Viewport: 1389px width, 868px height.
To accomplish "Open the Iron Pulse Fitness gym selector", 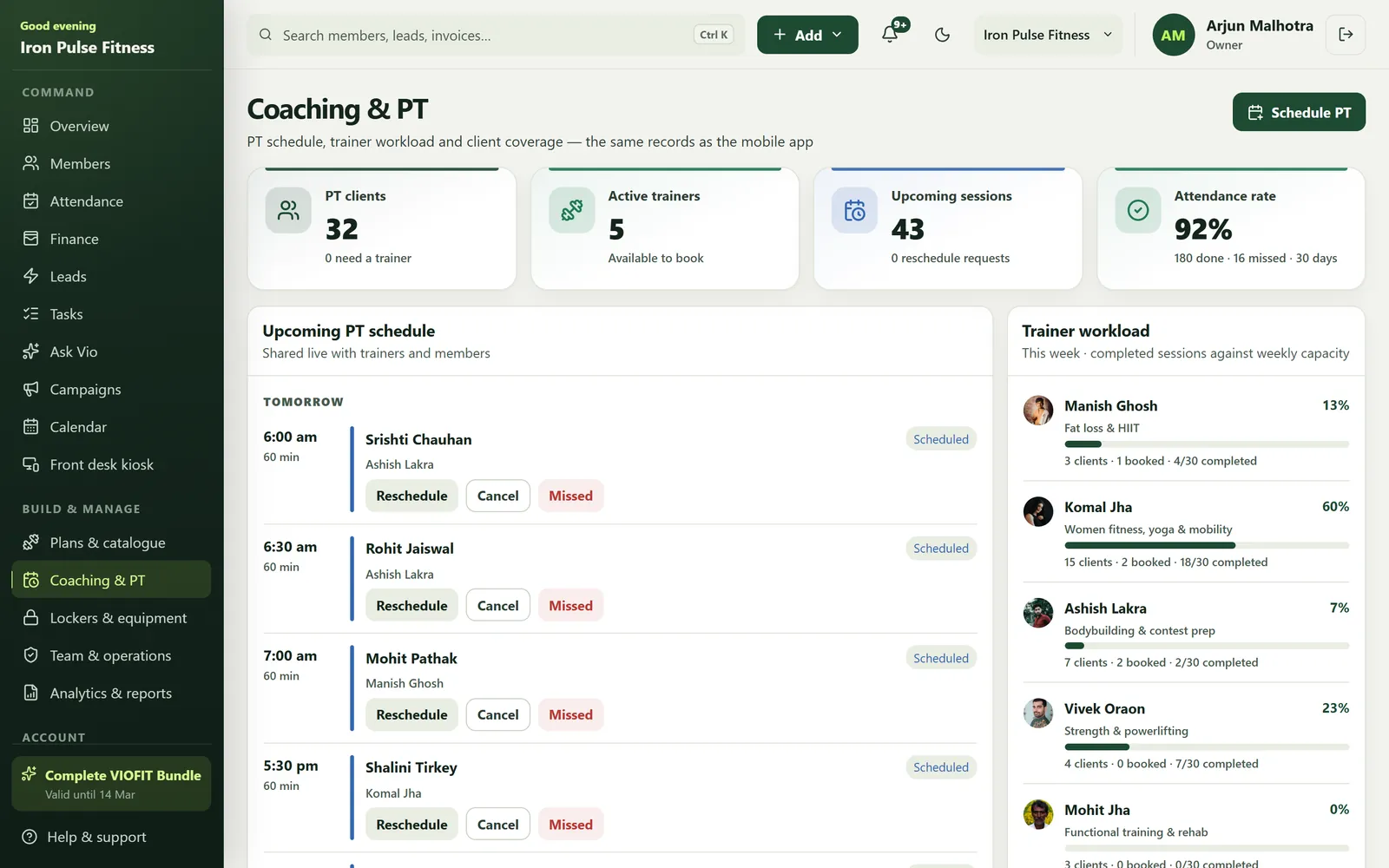I will pyautogui.click(x=1048, y=35).
